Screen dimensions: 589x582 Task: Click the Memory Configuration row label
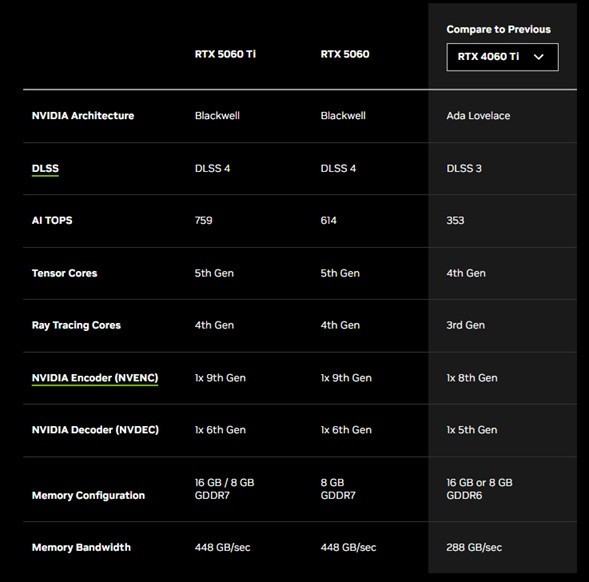[x=88, y=496]
